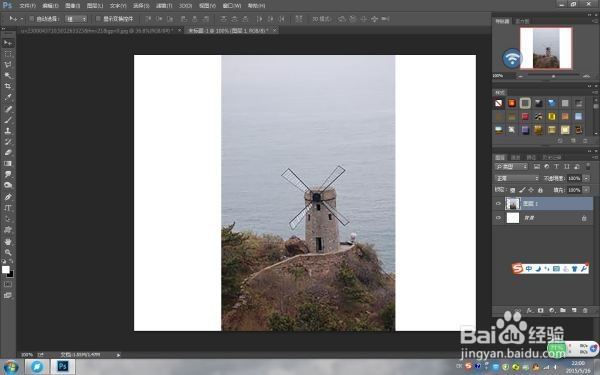600x375 pixels.
Task: Open the 3D menu
Action: click(185, 6)
